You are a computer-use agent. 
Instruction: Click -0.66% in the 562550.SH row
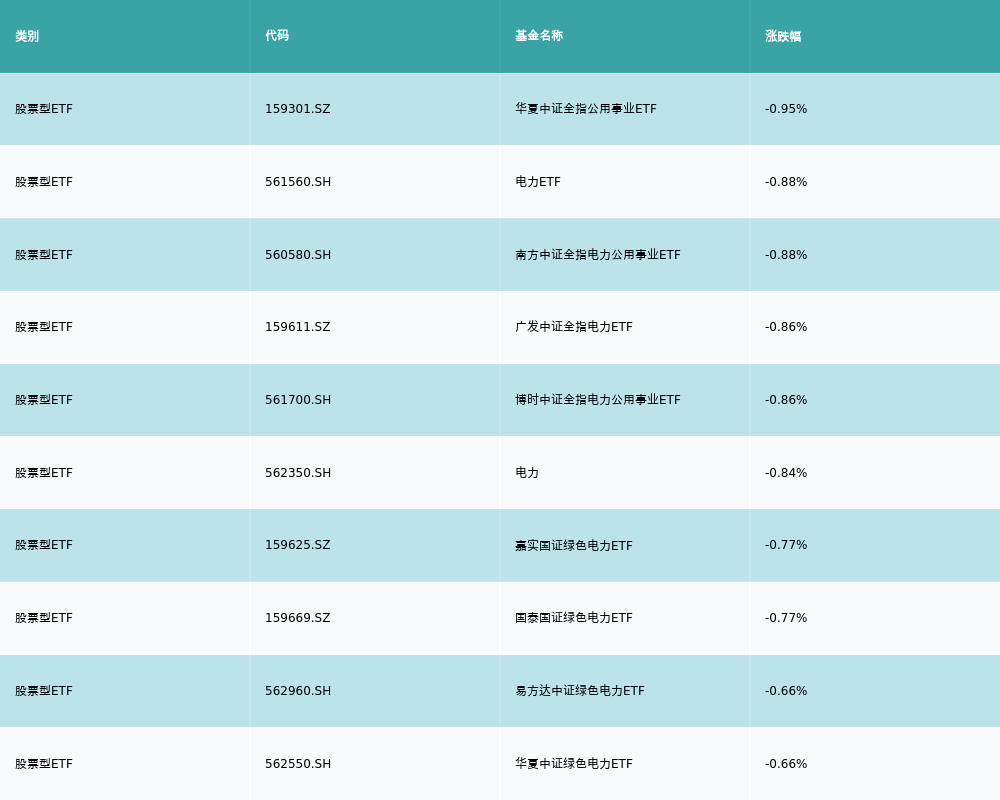[786, 764]
